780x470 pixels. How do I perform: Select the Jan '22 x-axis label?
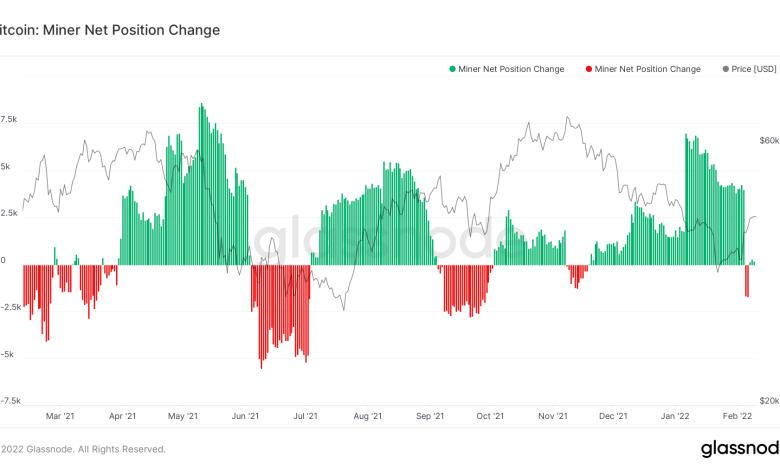676,415
